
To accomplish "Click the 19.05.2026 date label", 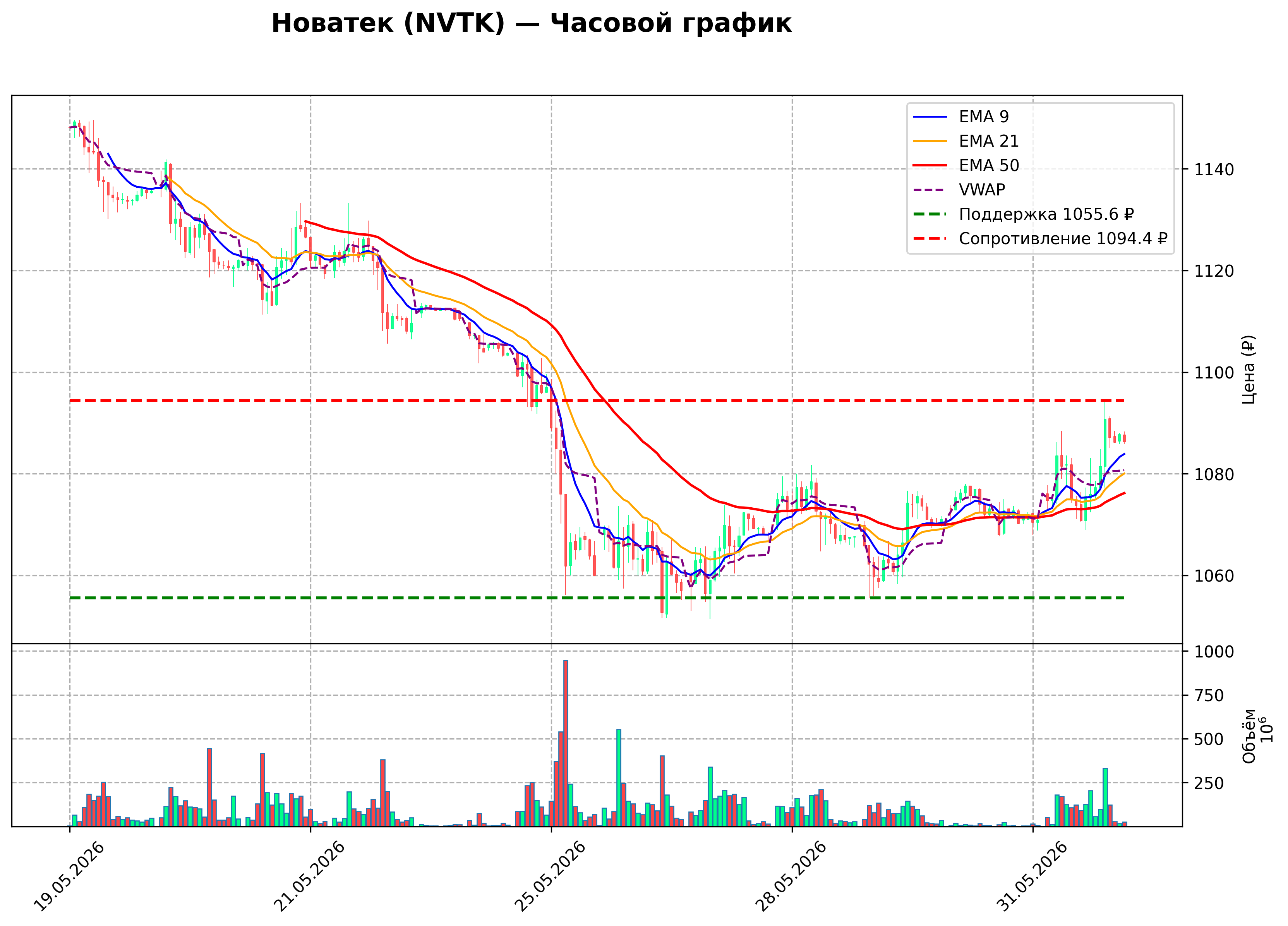I will pos(69,877).
